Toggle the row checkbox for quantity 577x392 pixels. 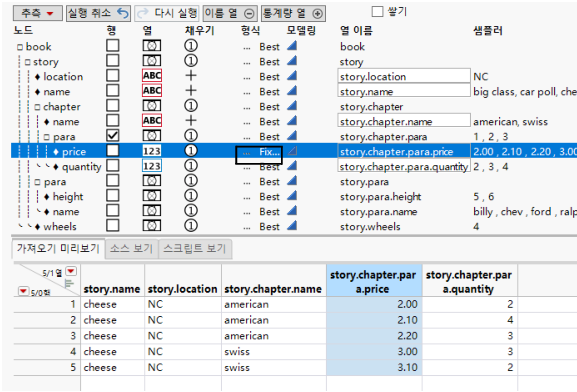(x=113, y=166)
